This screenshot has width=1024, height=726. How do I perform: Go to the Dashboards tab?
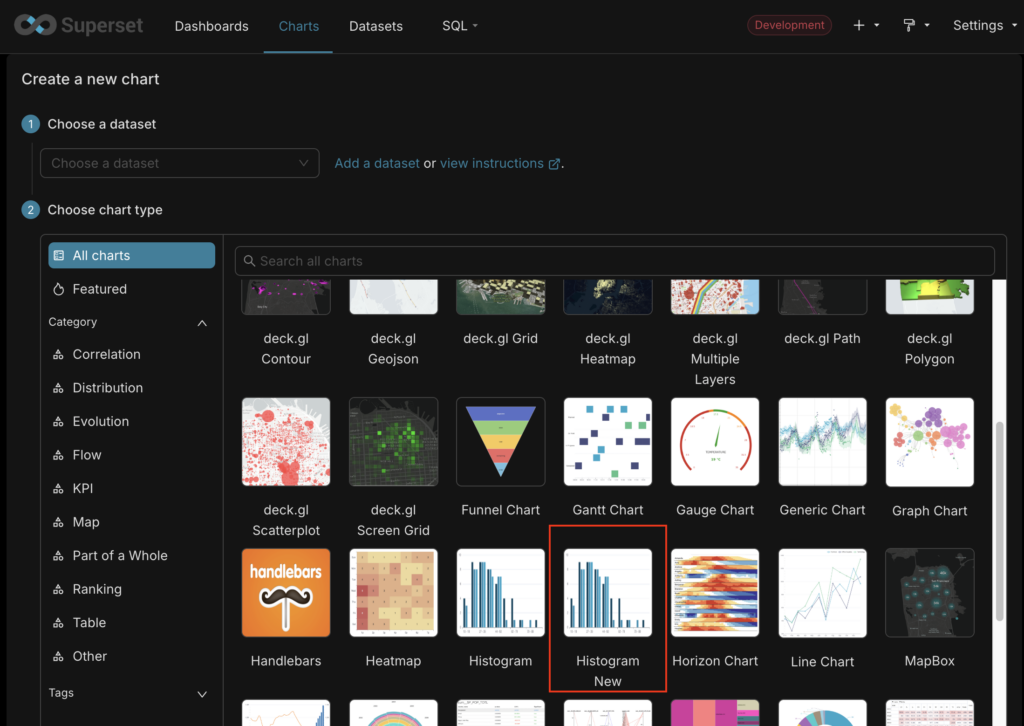[x=211, y=26]
